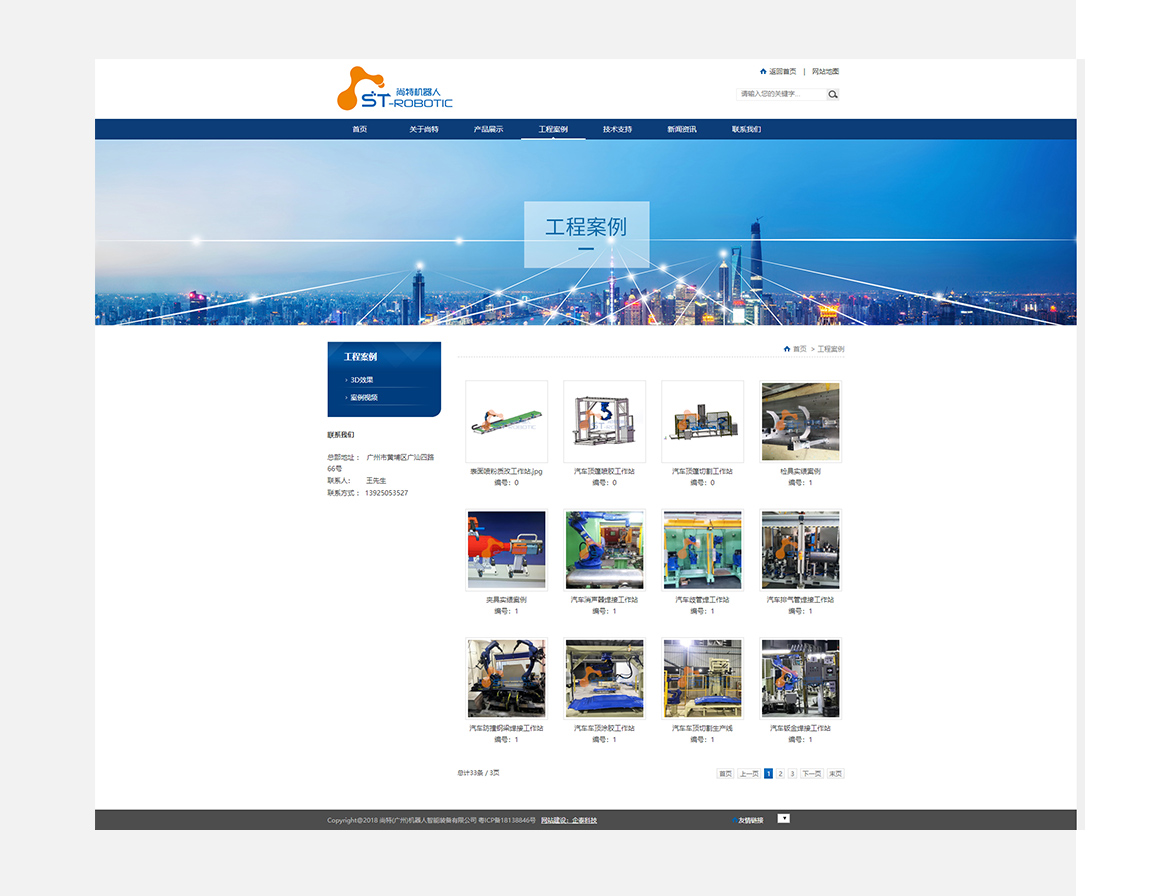Click the ST-ROBOTIC logo
The image size is (1170, 896).
[394, 89]
